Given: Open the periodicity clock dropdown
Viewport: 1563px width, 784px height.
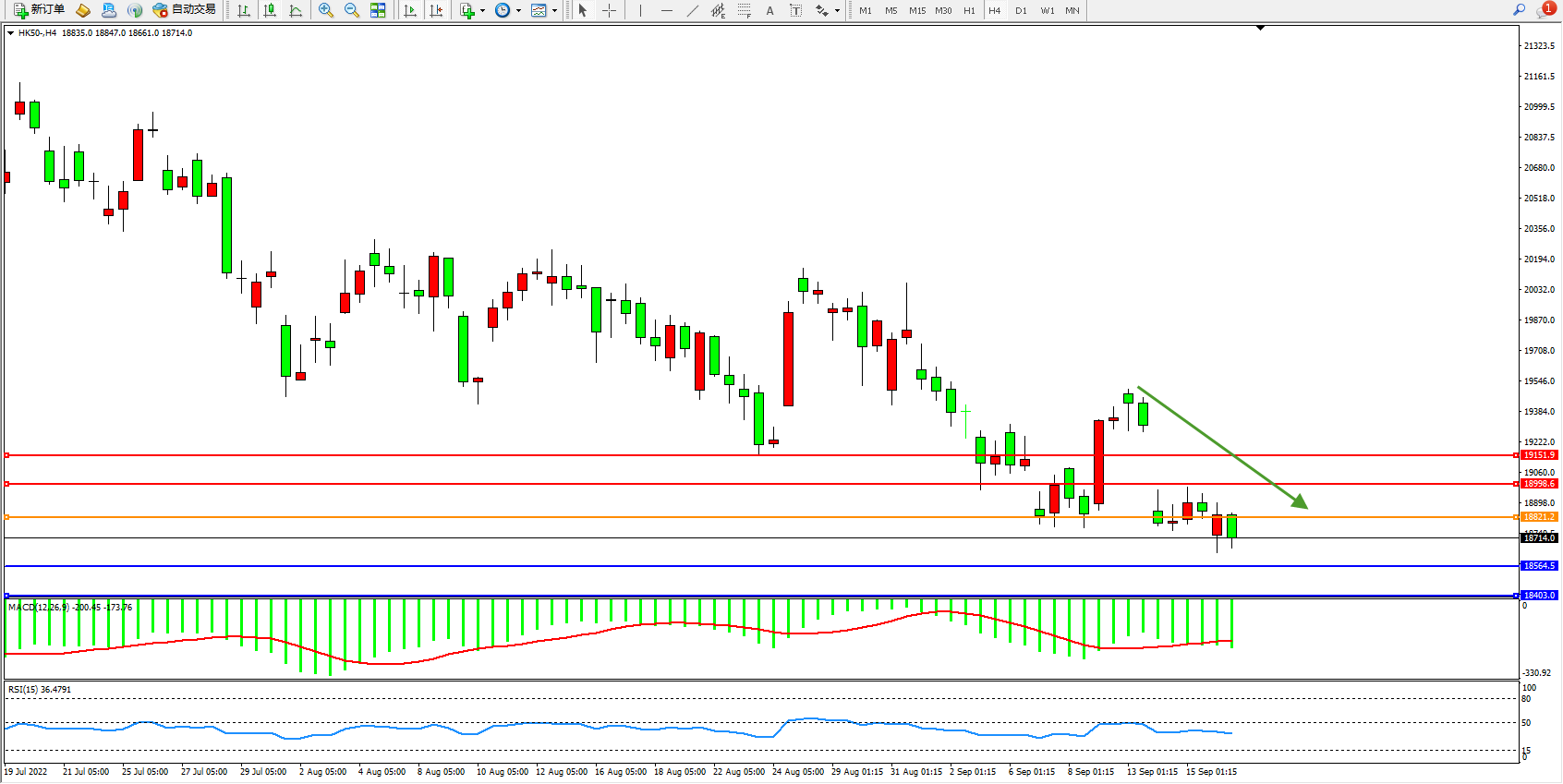Looking at the screenshot, I should click(x=518, y=11).
